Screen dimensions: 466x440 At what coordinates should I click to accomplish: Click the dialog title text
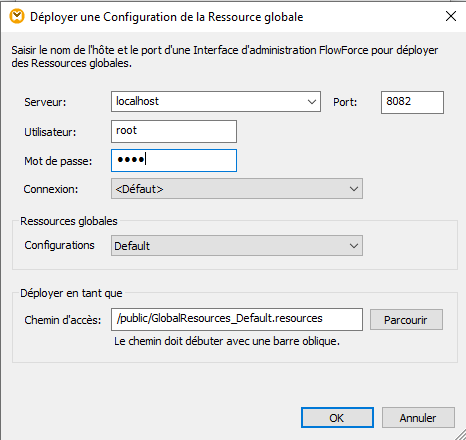coord(166,17)
